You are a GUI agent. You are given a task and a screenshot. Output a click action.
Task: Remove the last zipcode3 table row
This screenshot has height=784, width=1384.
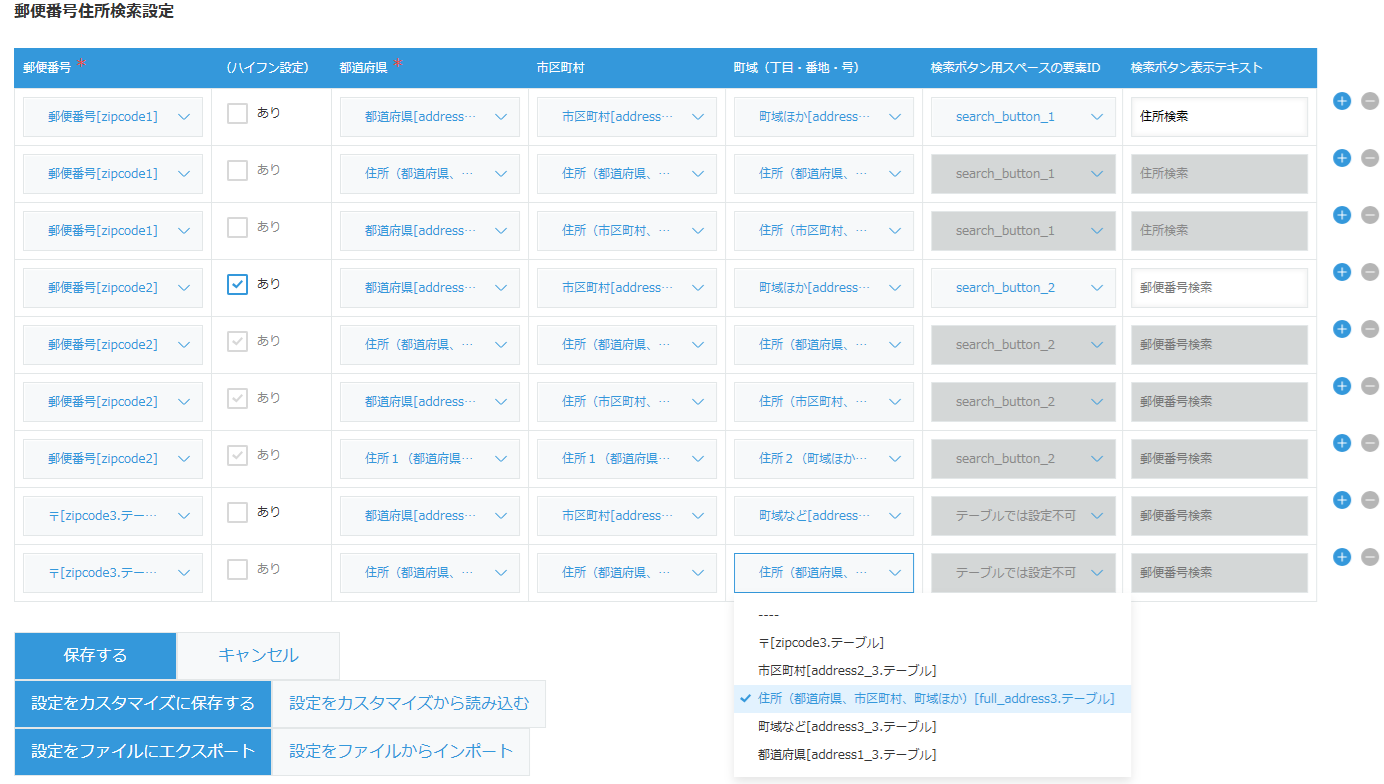point(1371,557)
